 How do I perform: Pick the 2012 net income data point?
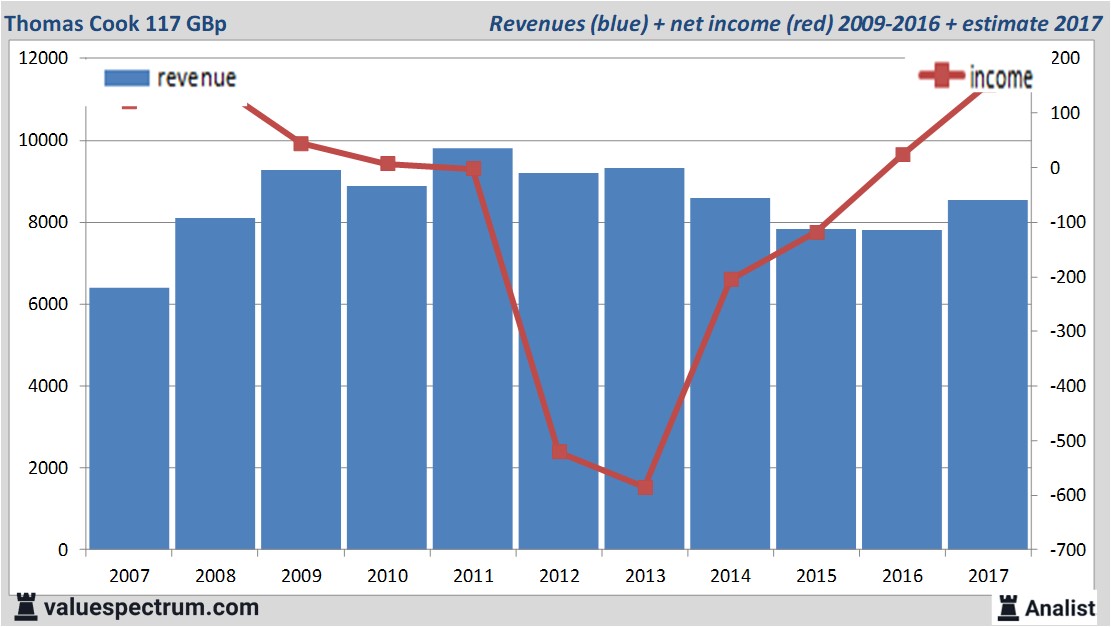(560, 451)
